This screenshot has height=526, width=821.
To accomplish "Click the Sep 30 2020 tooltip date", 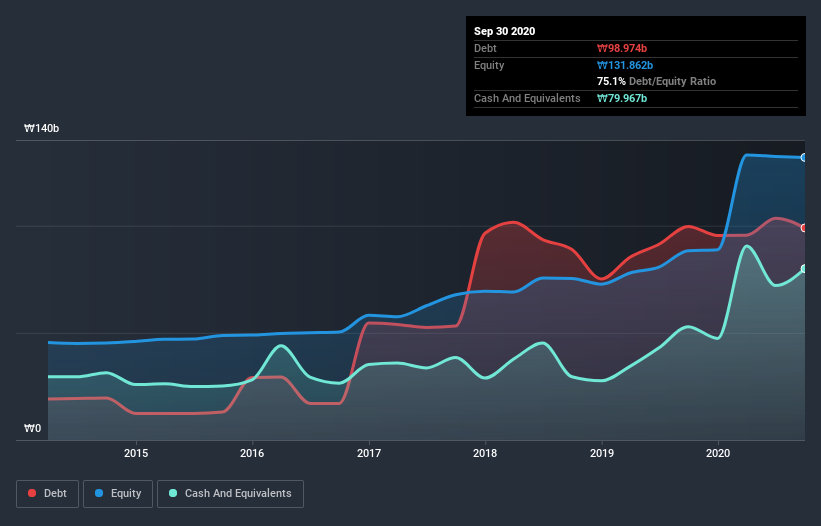I will [504, 31].
